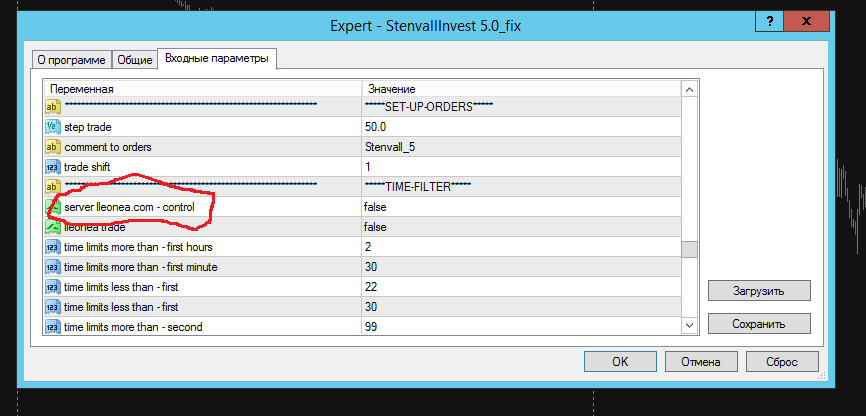Image resolution: width=866 pixels, height=416 pixels.
Task: Switch to the Общие tab
Action: [x=135, y=60]
